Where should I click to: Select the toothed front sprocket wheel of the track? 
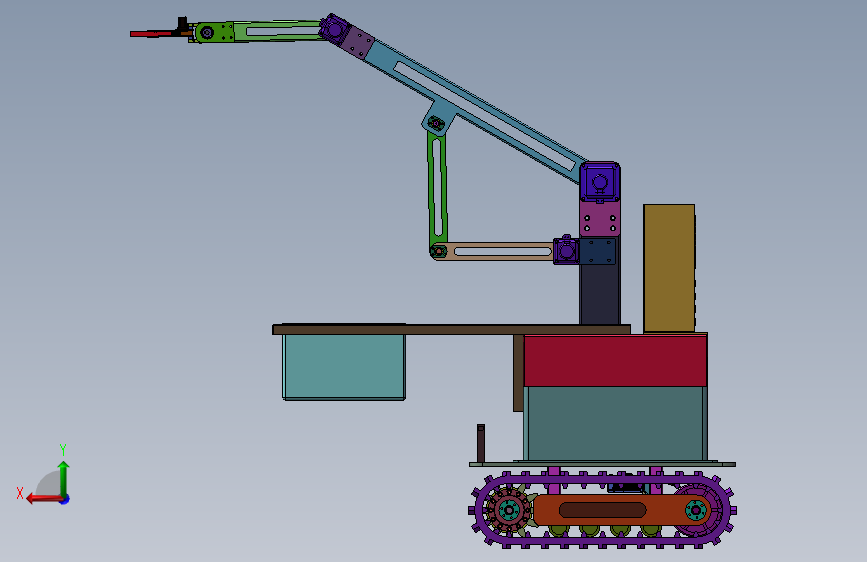pyautogui.click(x=508, y=510)
